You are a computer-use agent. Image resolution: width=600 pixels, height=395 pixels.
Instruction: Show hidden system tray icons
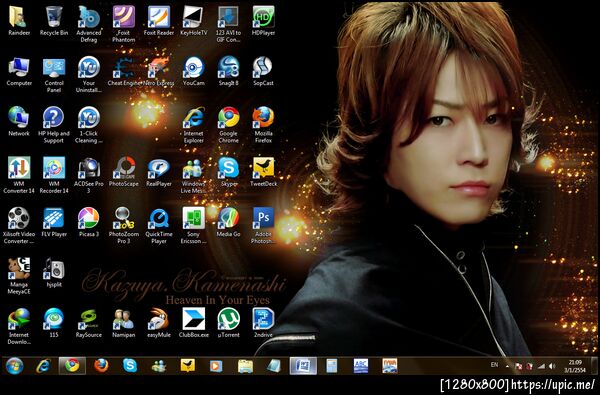tap(508, 366)
